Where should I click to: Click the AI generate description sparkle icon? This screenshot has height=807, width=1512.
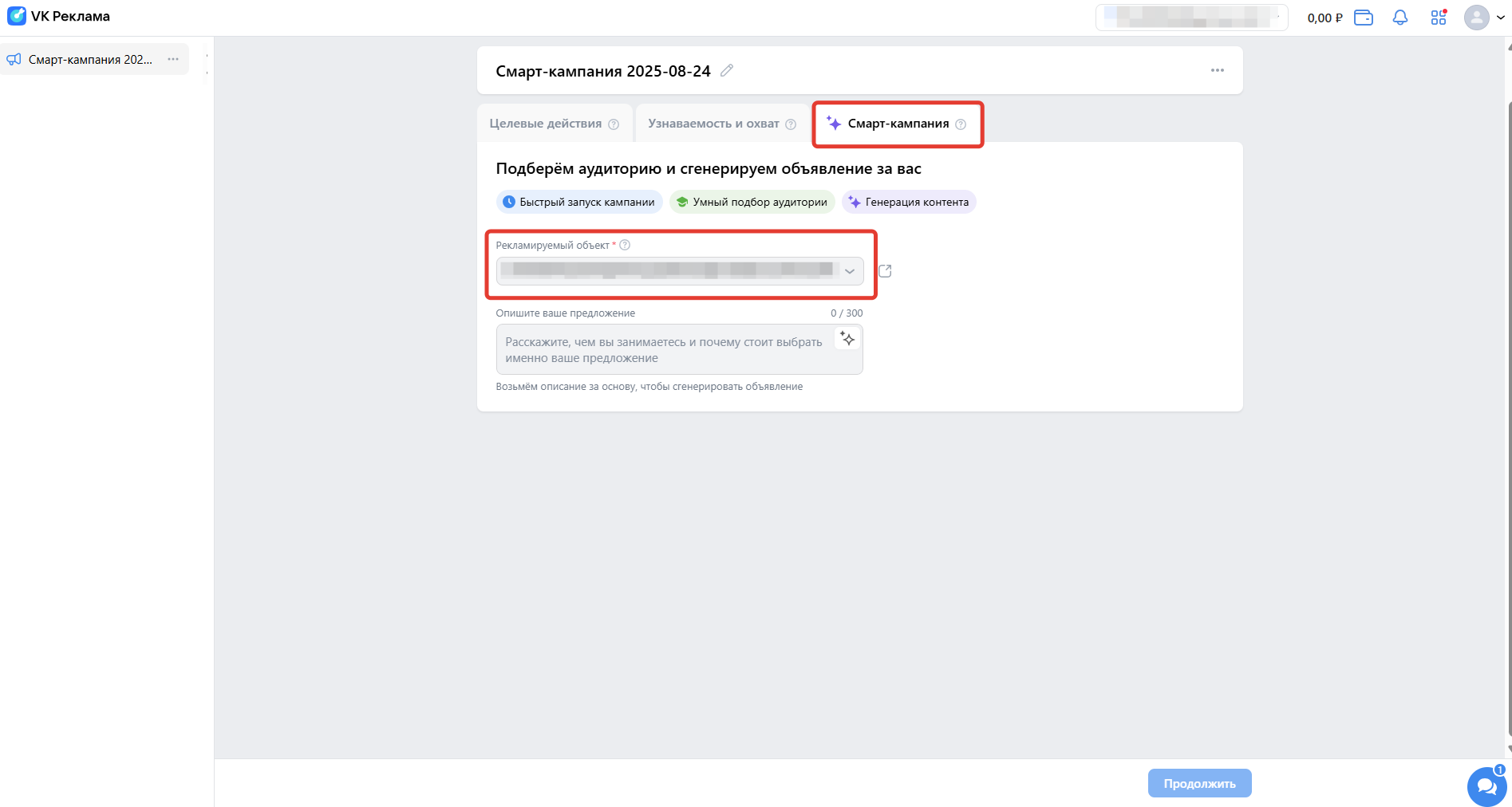(x=847, y=340)
